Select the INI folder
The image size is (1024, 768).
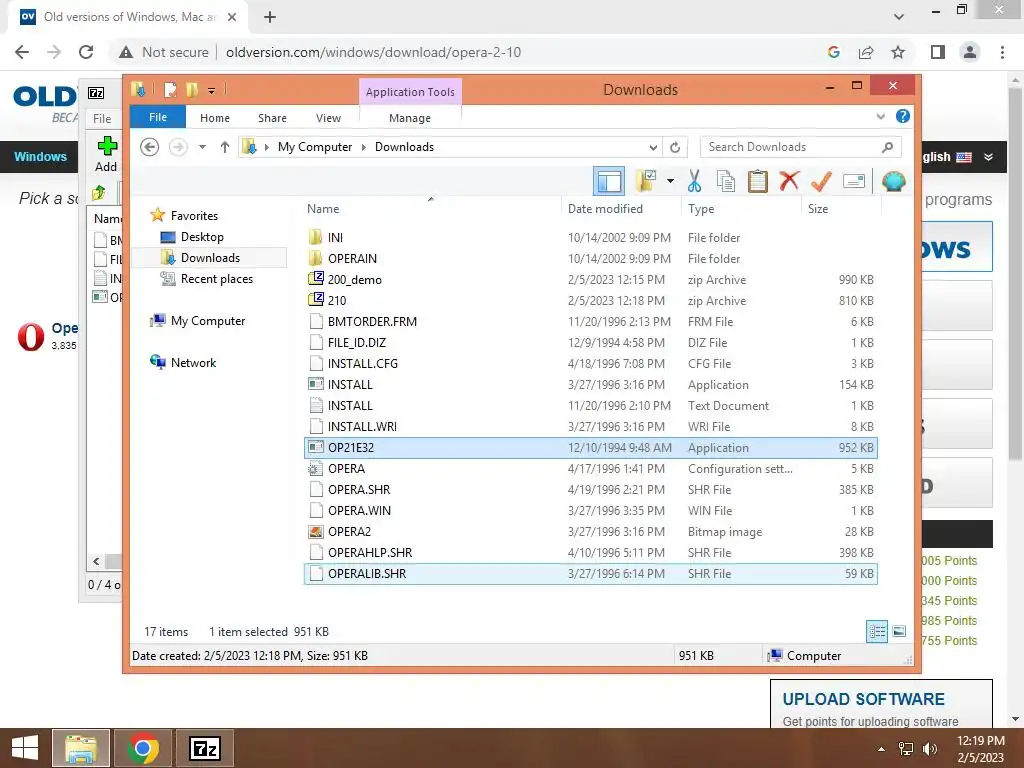coord(590,238)
